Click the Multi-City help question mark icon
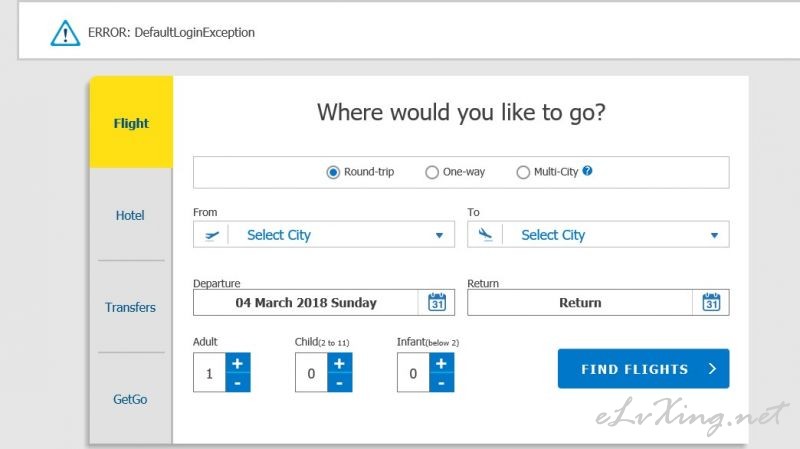This screenshot has width=800, height=449. pos(587,171)
